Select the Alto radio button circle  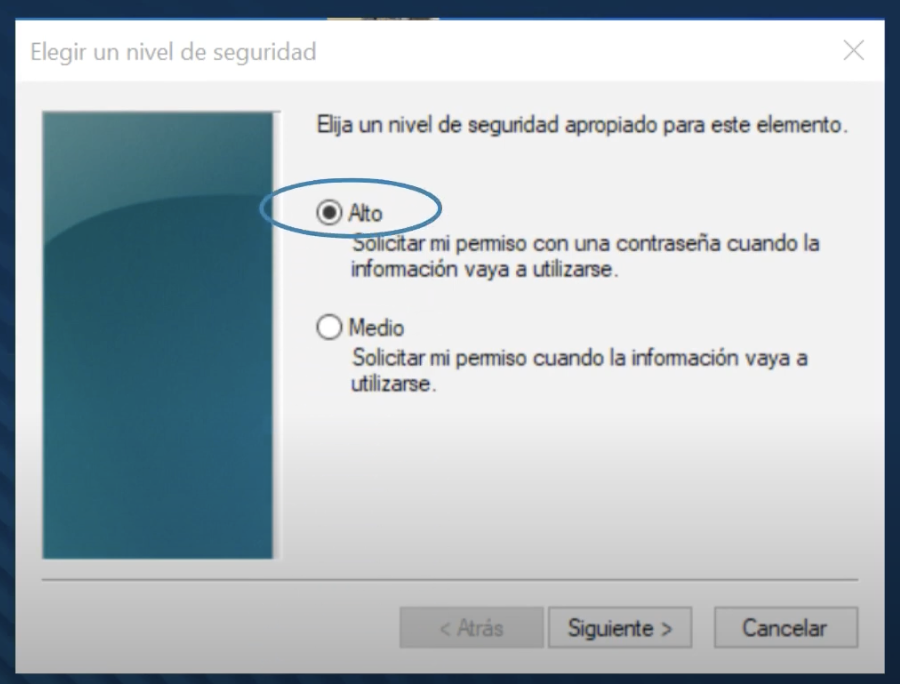point(329,212)
